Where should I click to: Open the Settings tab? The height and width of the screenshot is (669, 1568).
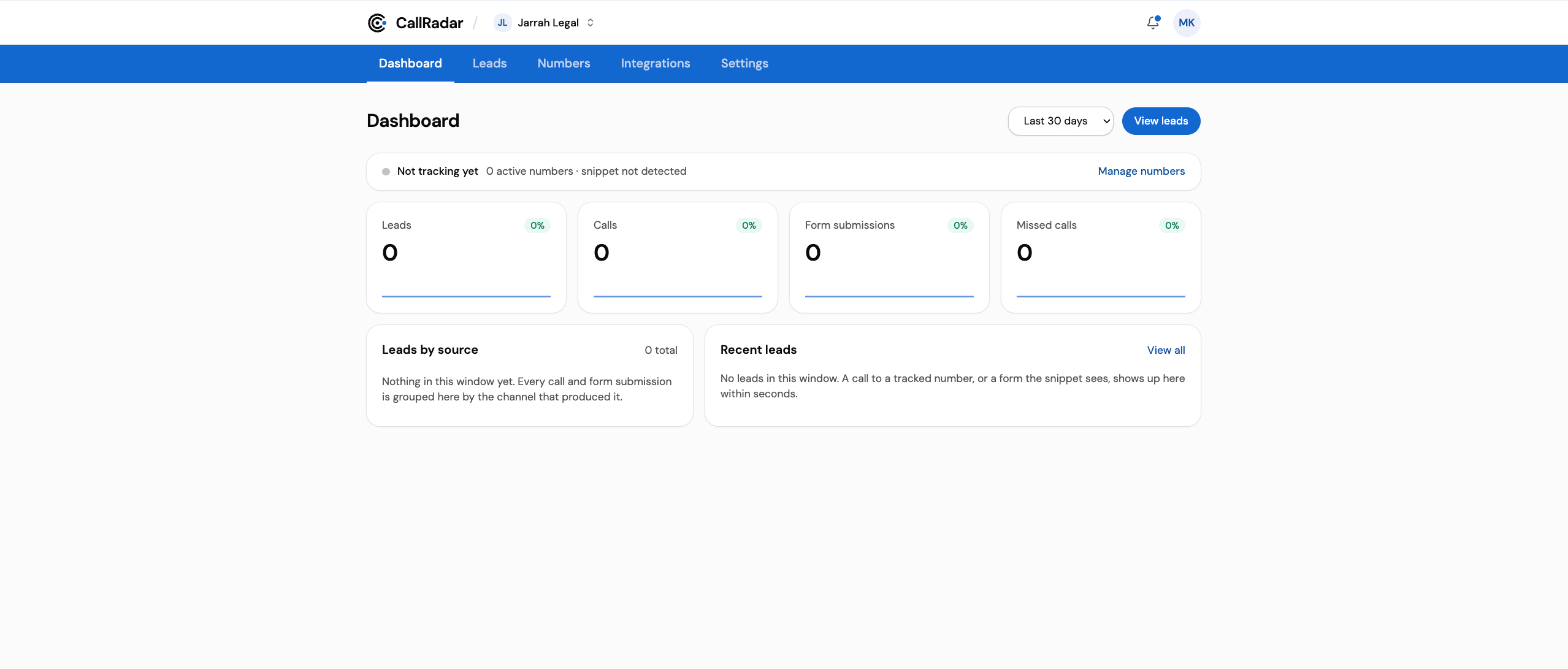(x=744, y=63)
